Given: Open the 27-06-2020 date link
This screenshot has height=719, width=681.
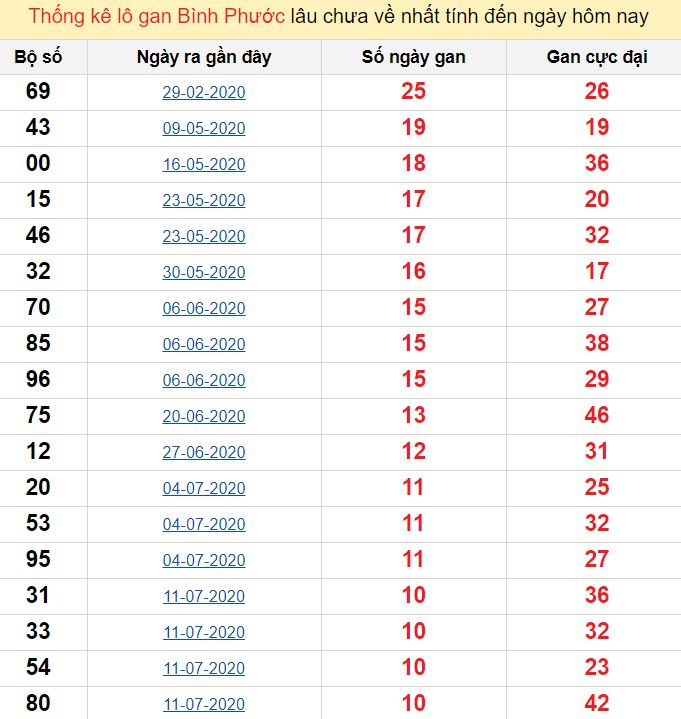Looking at the screenshot, I should coord(204,452).
